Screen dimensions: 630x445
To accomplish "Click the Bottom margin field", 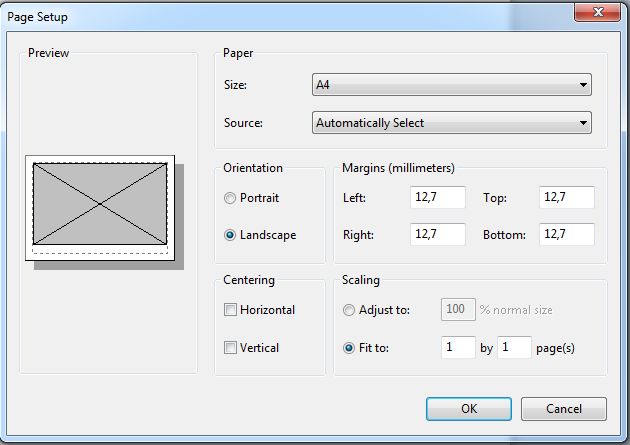I will coord(567,234).
